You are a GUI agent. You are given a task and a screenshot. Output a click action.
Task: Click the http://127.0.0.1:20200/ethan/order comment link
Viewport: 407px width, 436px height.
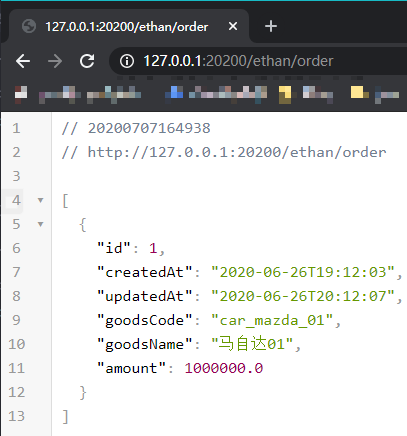click(x=237, y=152)
